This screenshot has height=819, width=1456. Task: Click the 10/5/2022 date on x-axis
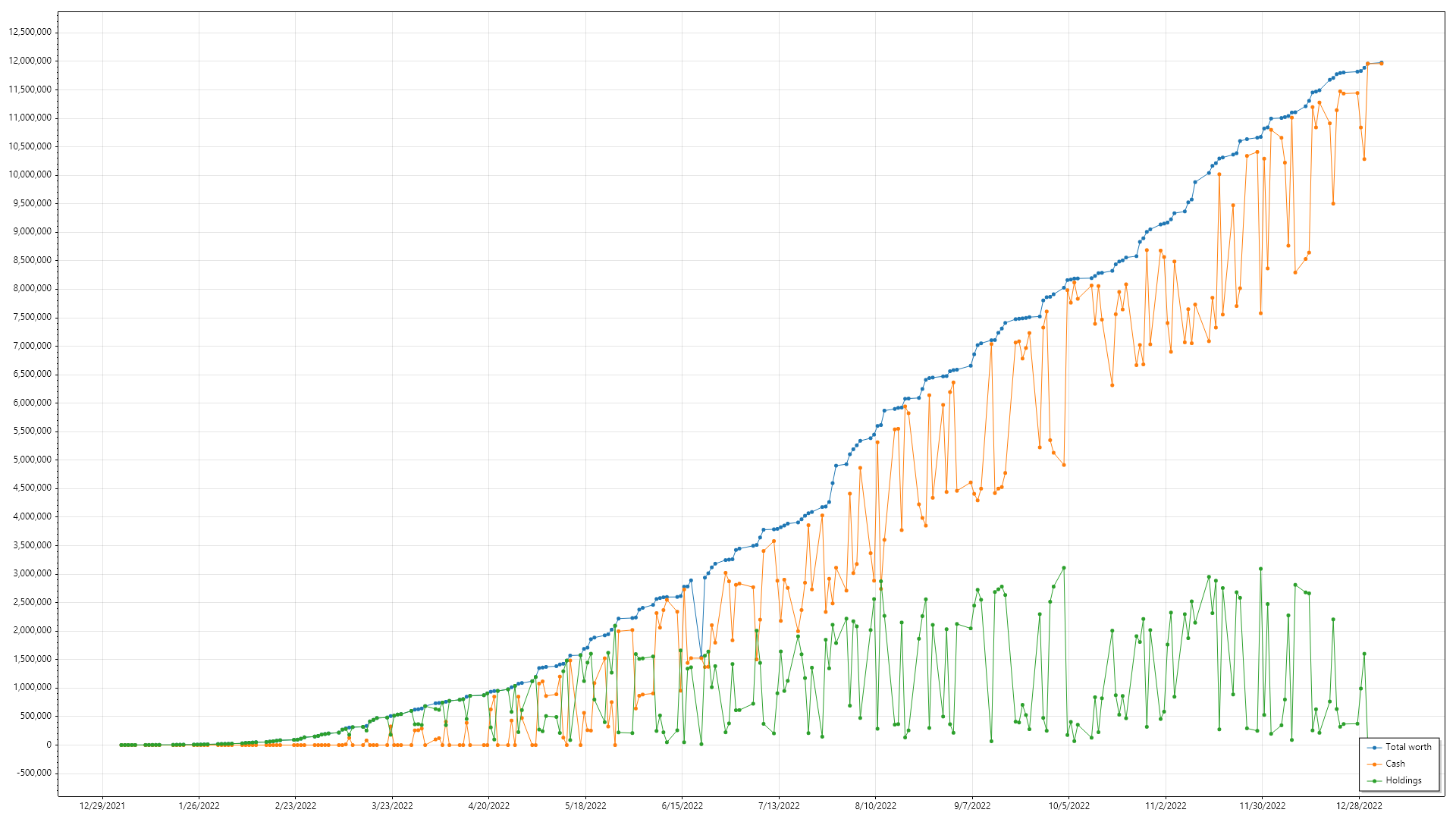[1069, 806]
